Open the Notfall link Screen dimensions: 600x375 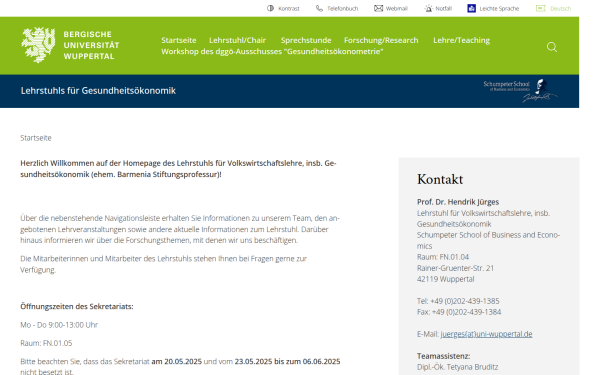click(443, 8)
